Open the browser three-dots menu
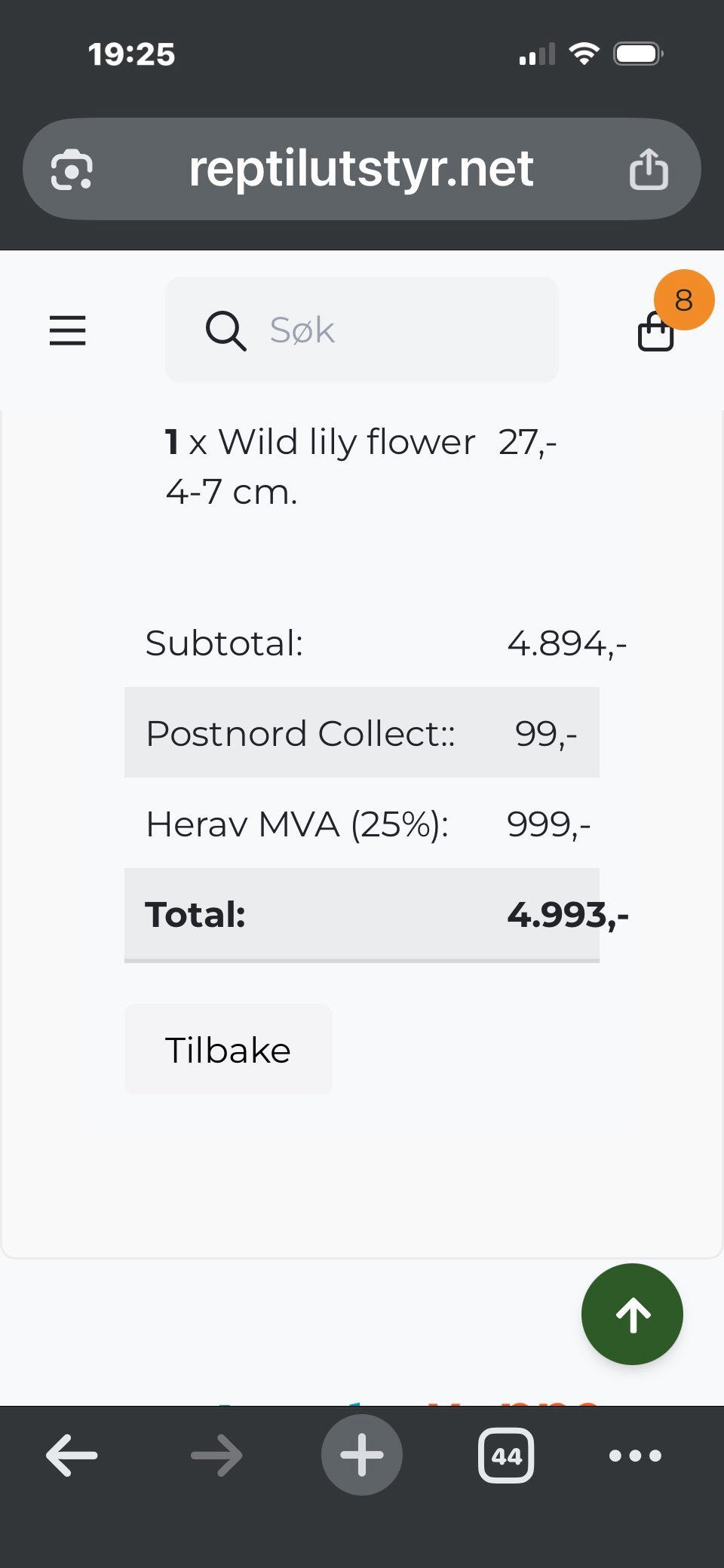The width and height of the screenshot is (724, 1568). pyautogui.click(x=635, y=1455)
